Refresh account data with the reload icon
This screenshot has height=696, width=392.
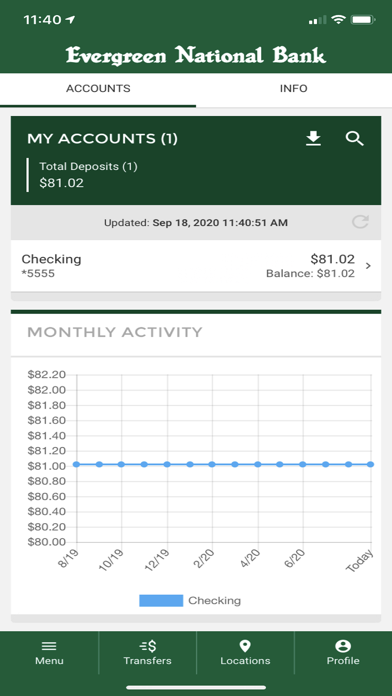360,222
